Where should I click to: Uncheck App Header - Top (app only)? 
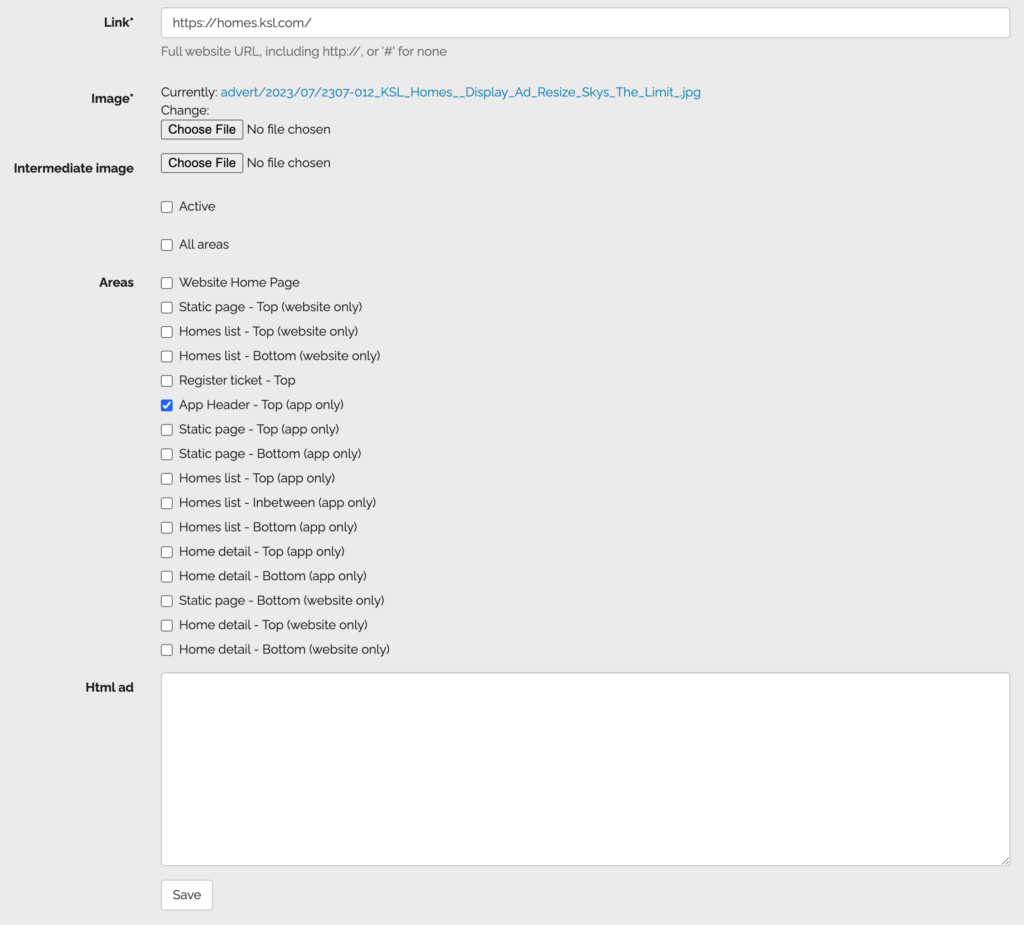[x=167, y=405]
